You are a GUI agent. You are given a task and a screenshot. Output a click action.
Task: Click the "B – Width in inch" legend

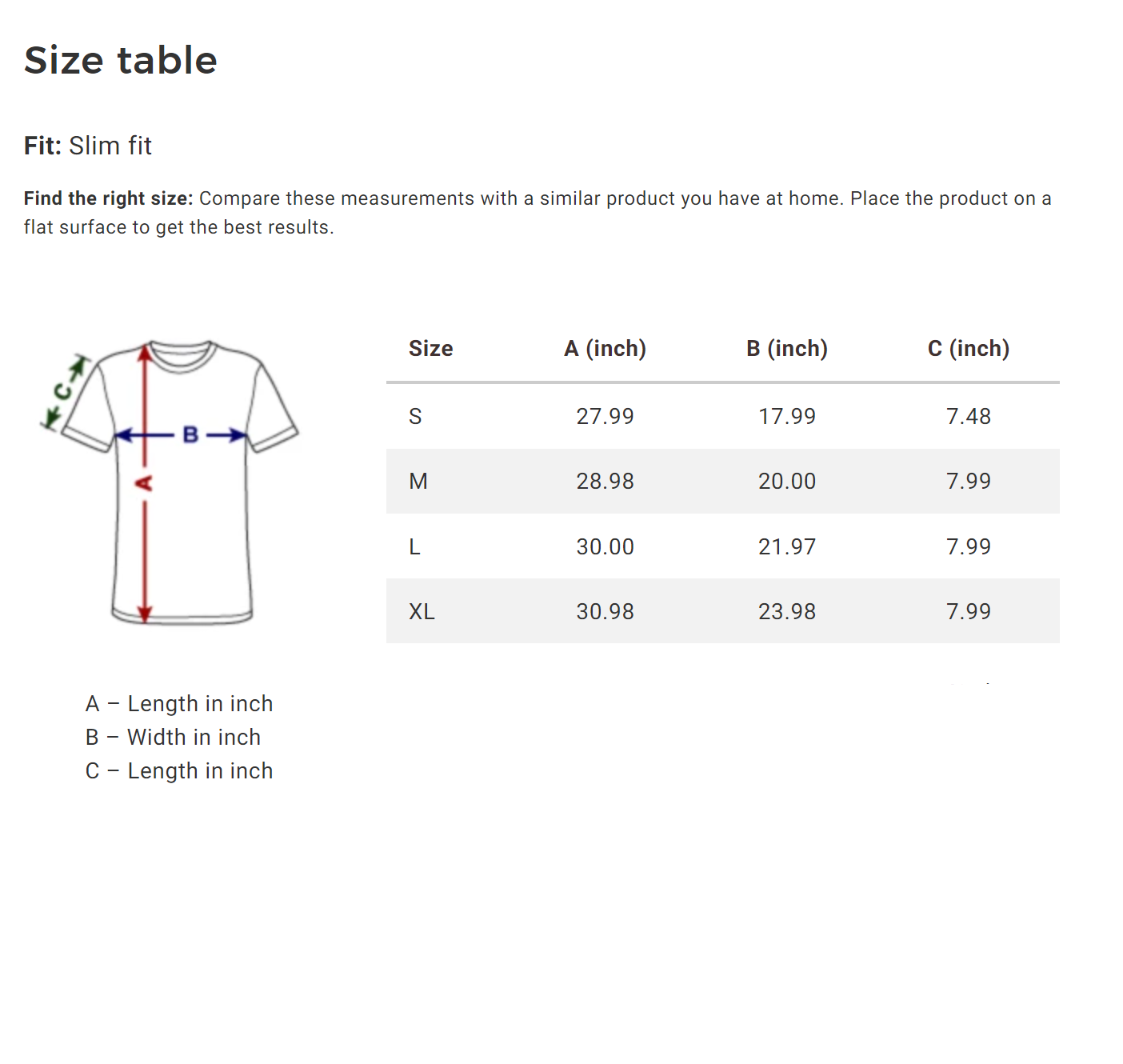(174, 738)
